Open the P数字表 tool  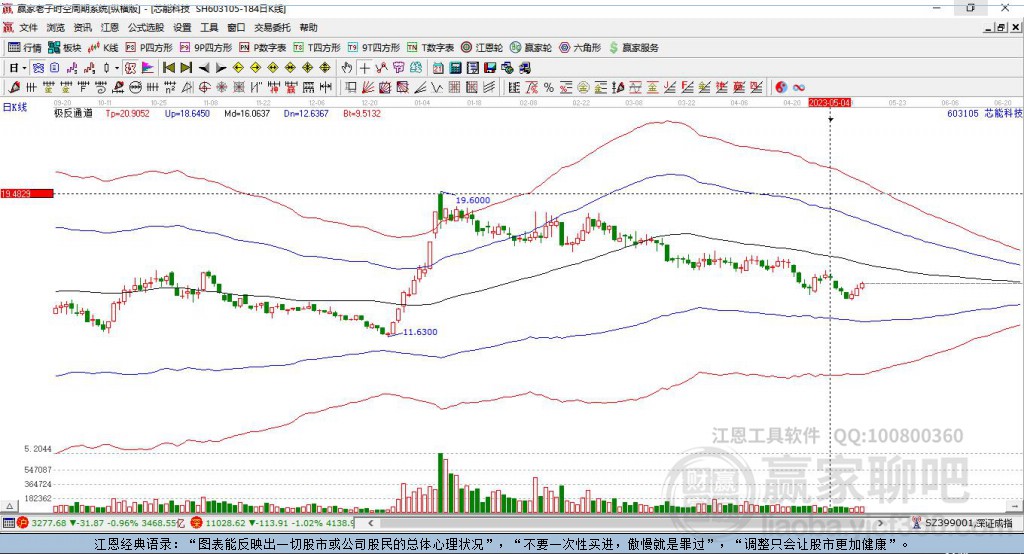click(x=263, y=48)
